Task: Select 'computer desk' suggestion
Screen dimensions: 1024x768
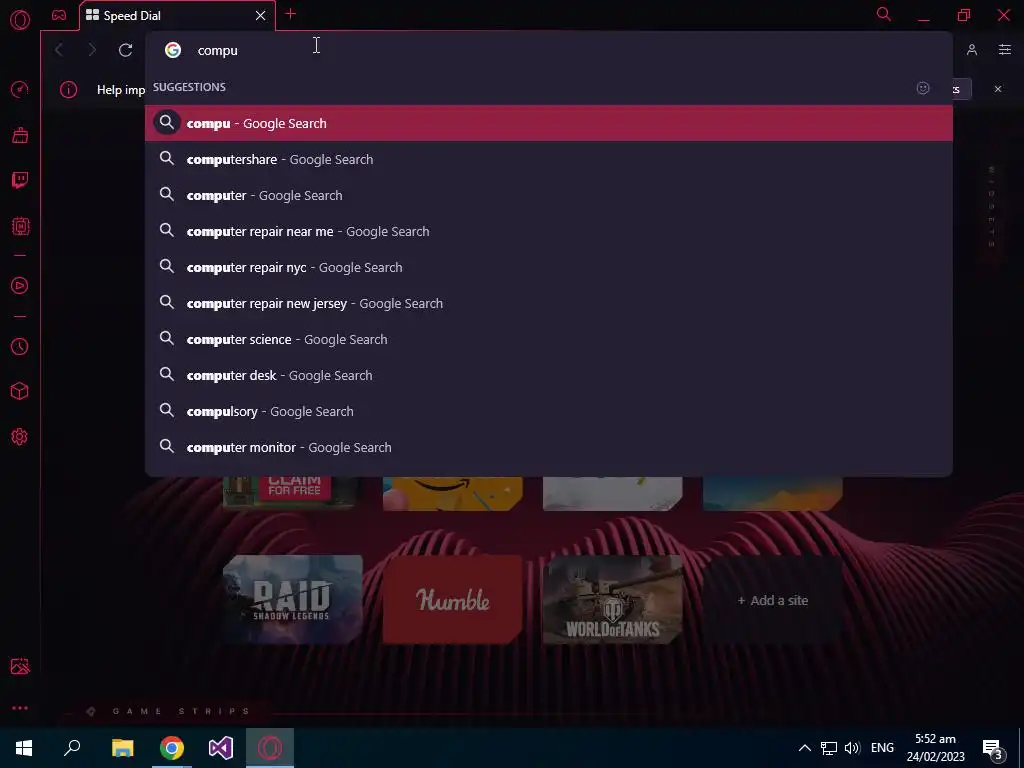Action: pyautogui.click(x=549, y=375)
